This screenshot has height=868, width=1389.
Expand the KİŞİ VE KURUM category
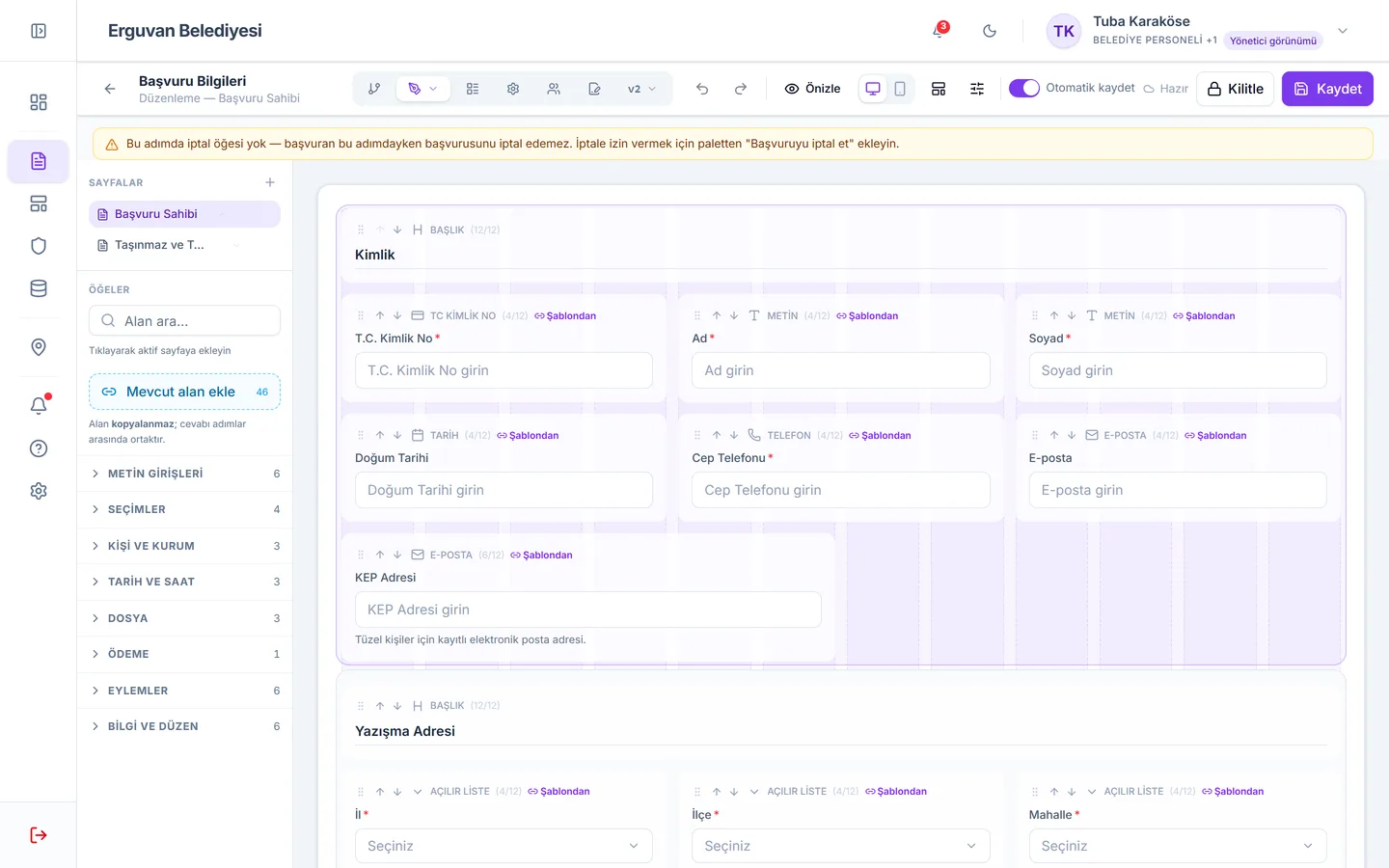click(184, 546)
